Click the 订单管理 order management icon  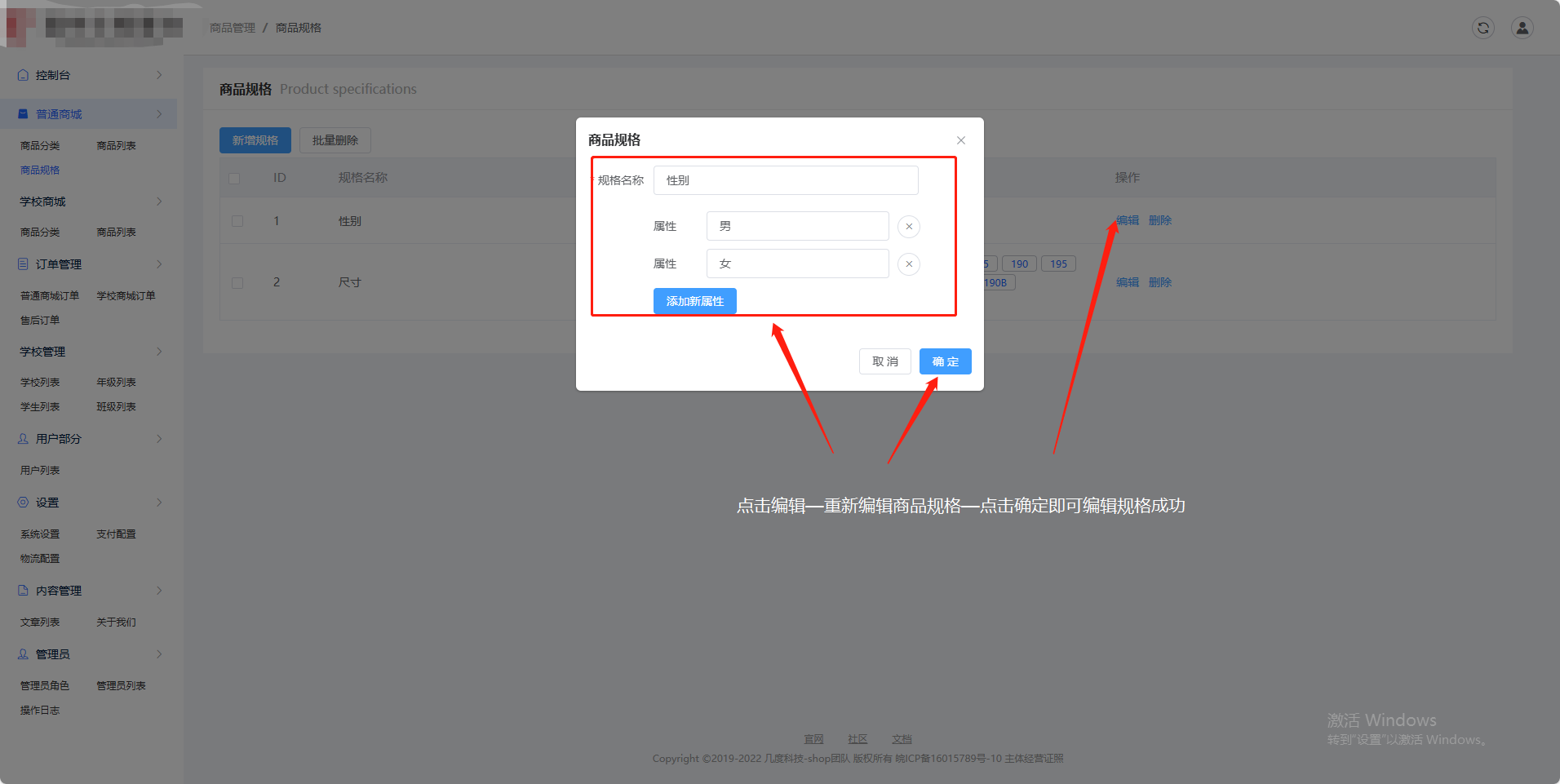pos(22,264)
